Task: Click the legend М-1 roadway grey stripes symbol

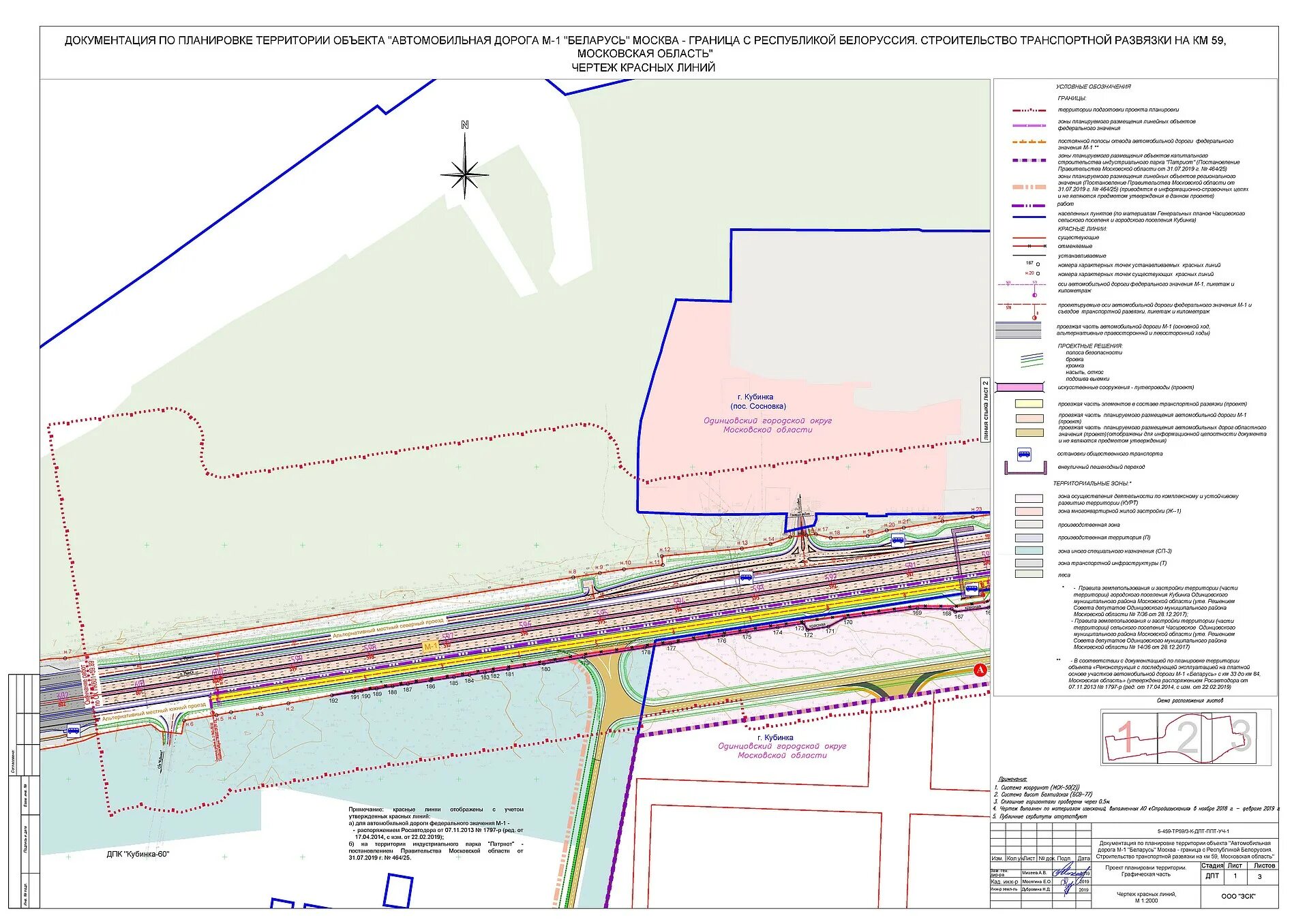Action: (x=1019, y=330)
